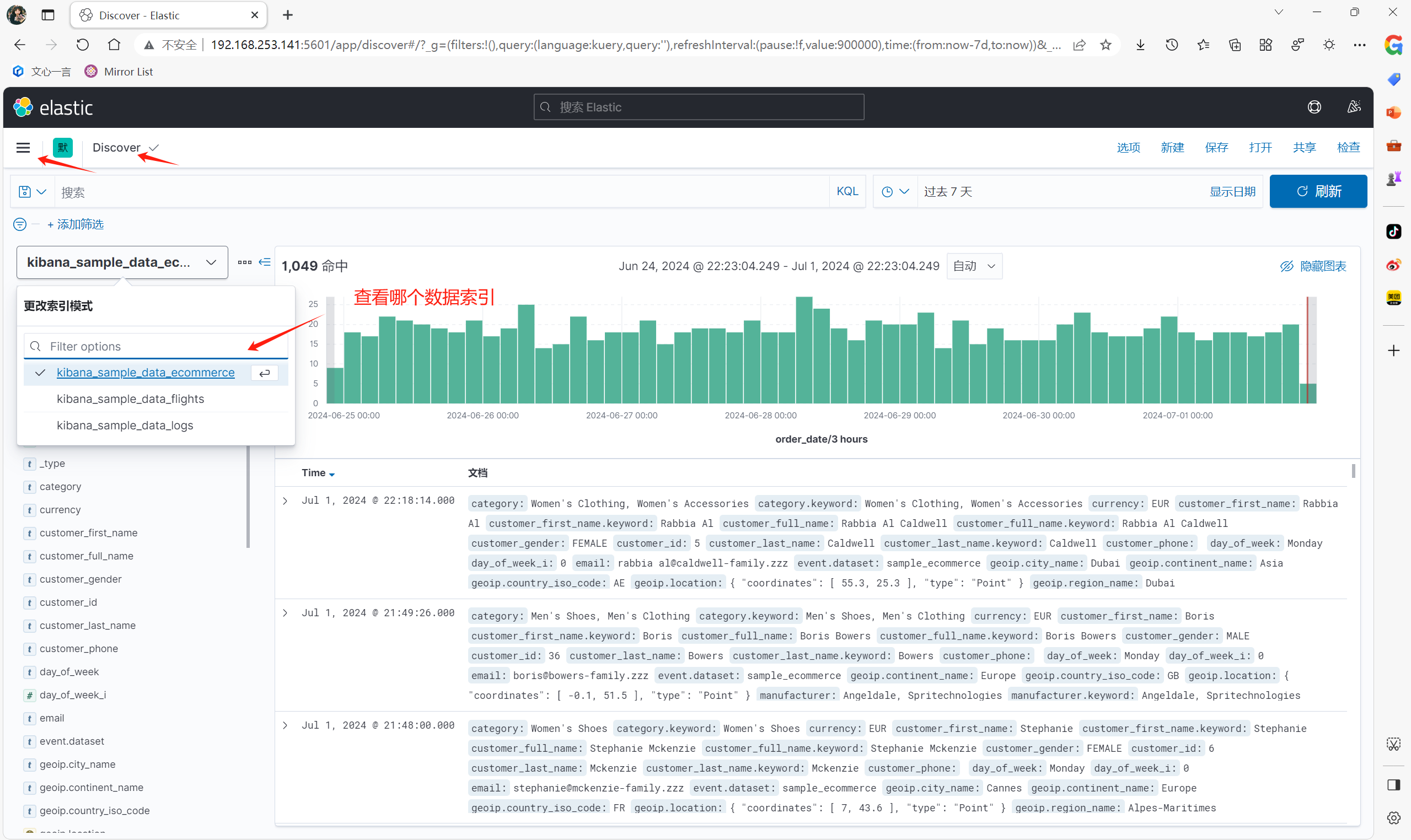Click 打开 to open saved search
This screenshot has width=1411, height=840.
1260,147
